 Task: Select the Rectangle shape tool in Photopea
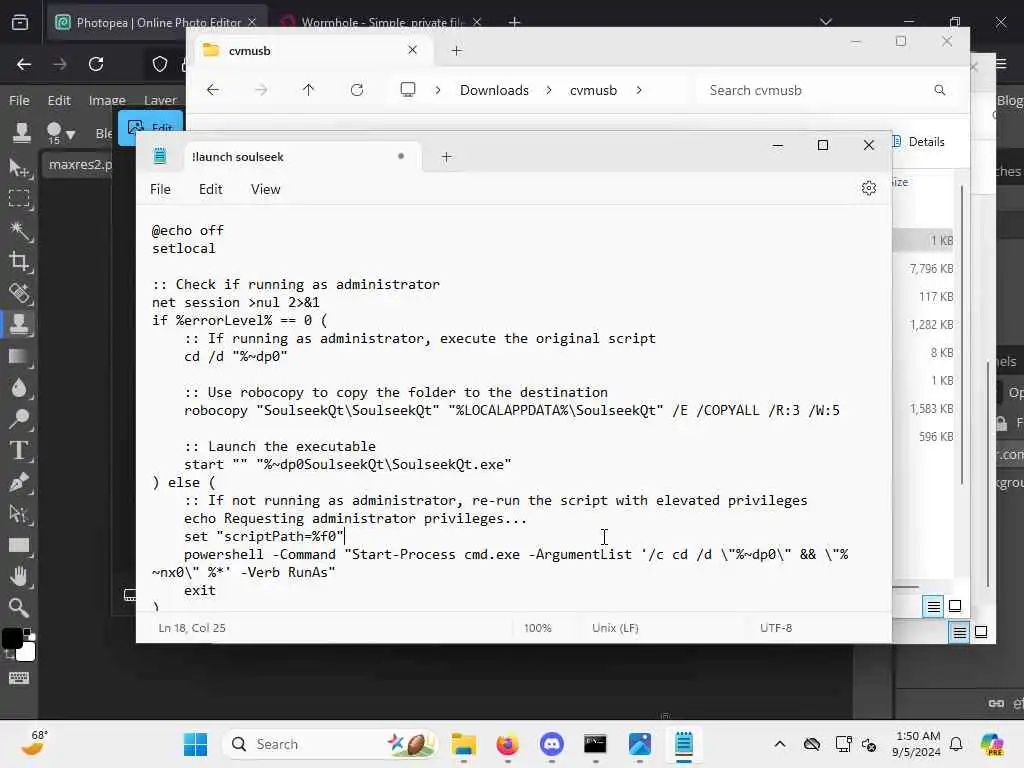[20, 545]
